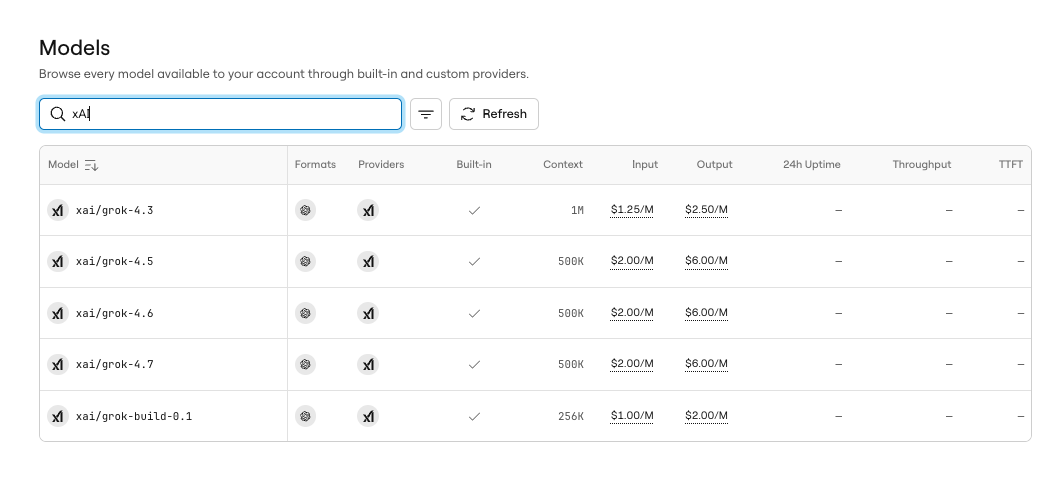The image size is (1057, 478).
Task: Click $1.25/M input price for grok-4.3
Action: click(x=632, y=210)
